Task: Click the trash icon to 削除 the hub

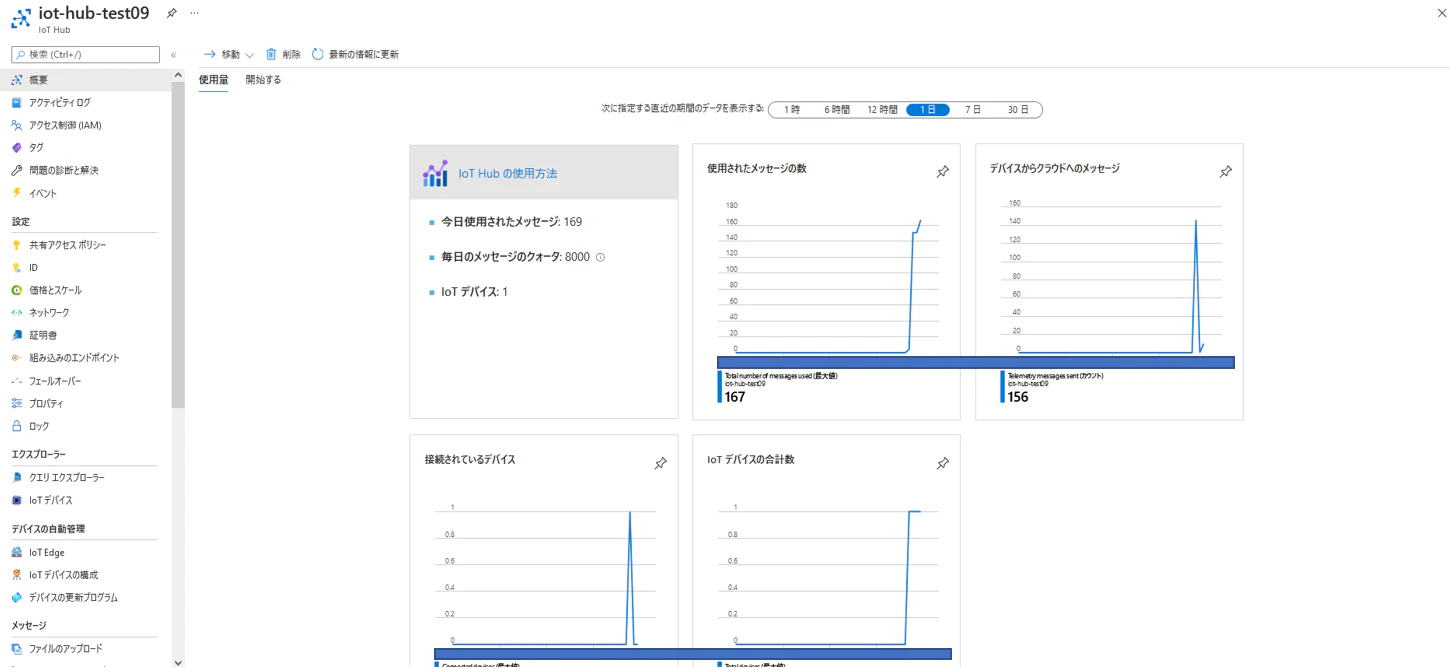Action: (271, 54)
